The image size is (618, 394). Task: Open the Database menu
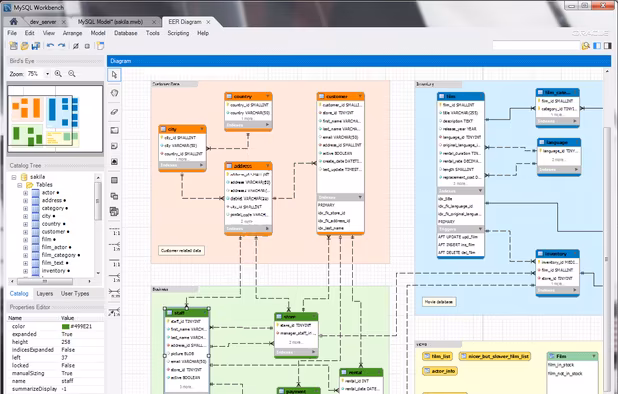point(126,33)
